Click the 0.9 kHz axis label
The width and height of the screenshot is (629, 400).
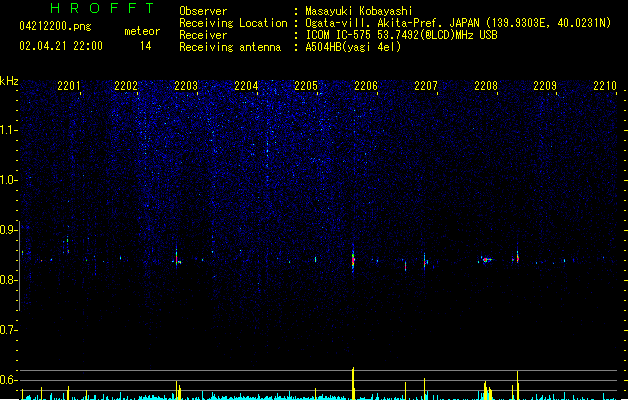[8, 230]
